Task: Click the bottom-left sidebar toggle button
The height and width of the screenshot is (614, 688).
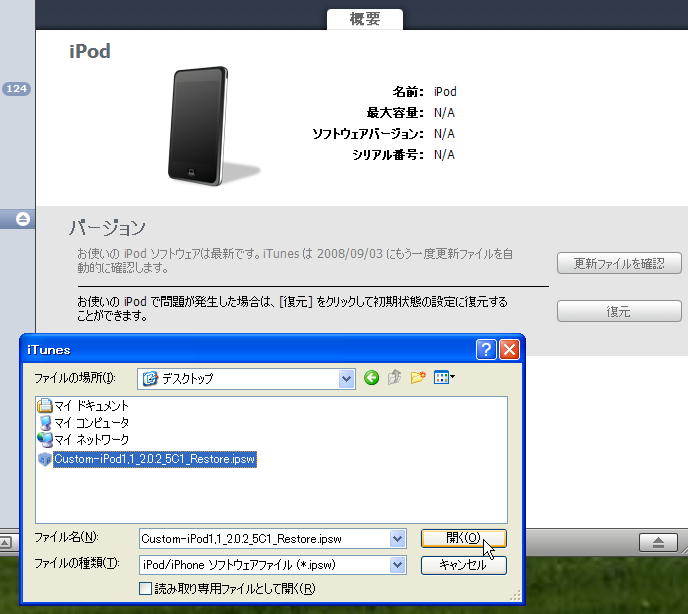Action: 5,543
